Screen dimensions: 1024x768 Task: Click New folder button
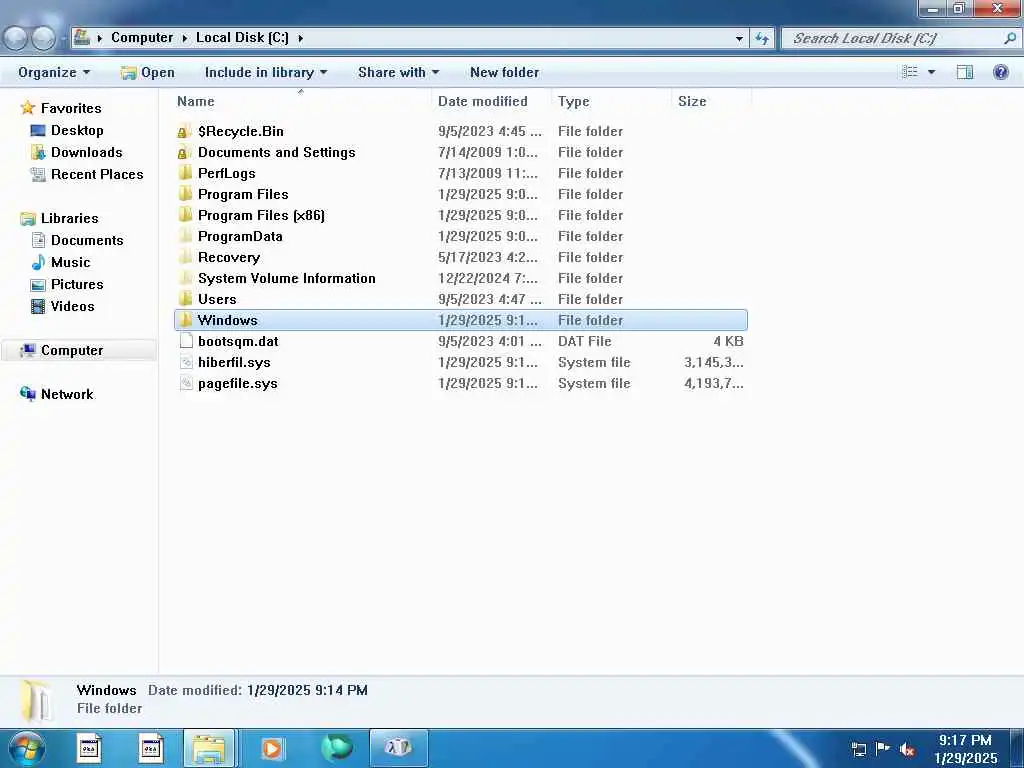[x=505, y=72]
